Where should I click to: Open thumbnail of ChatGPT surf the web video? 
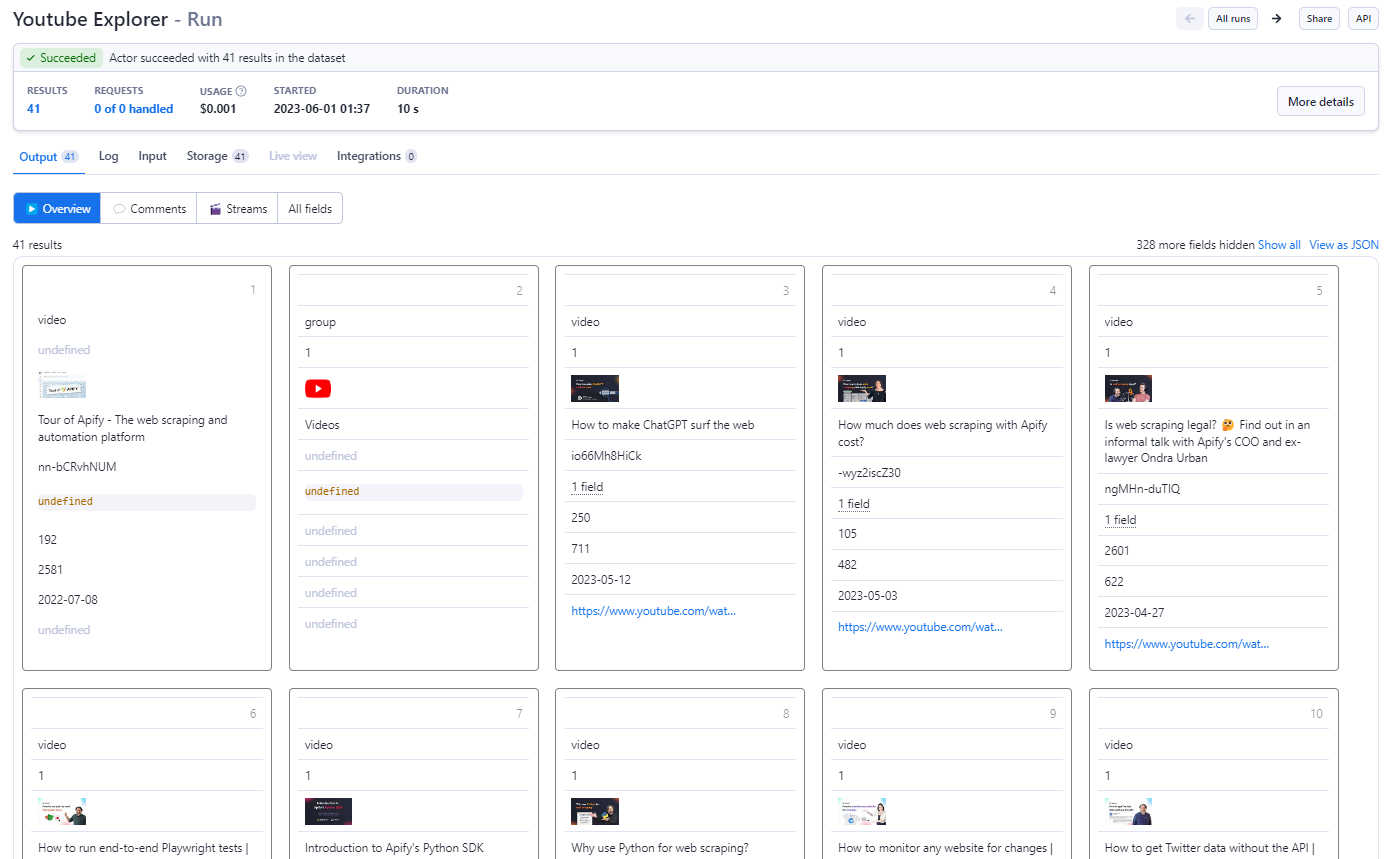tap(595, 388)
